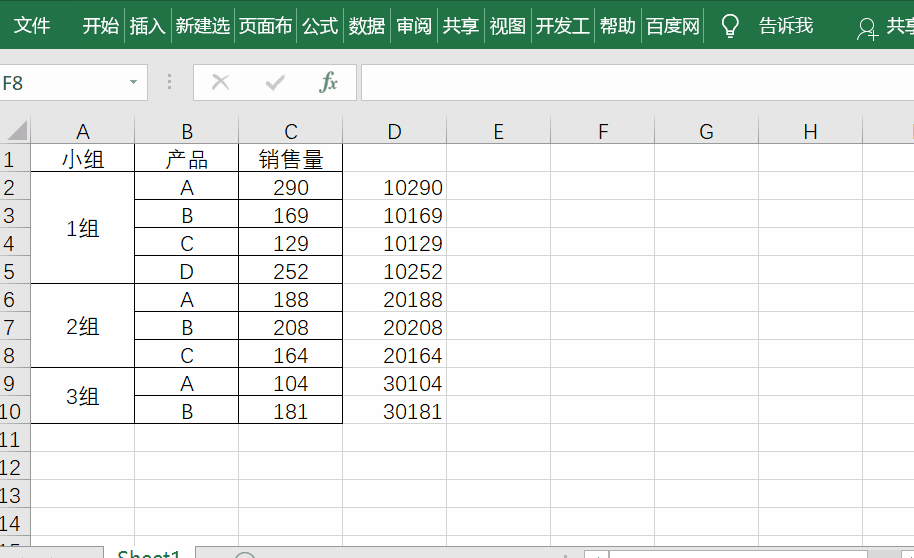914x558 pixels.
Task: Select column F header
Action: click(603, 131)
